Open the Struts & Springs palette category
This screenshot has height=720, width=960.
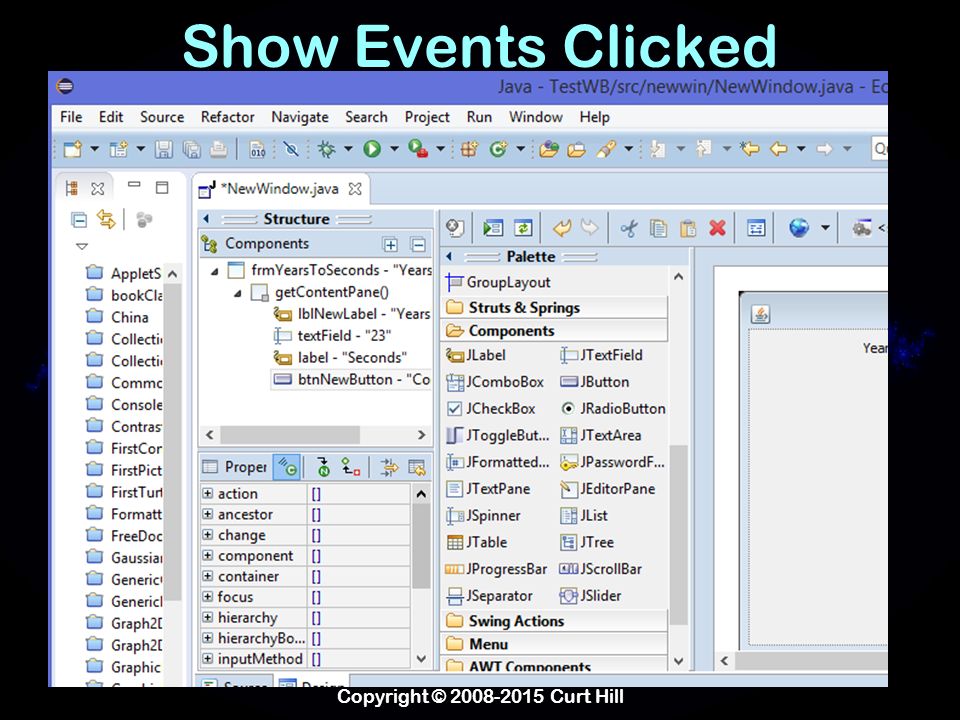[553, 307]
